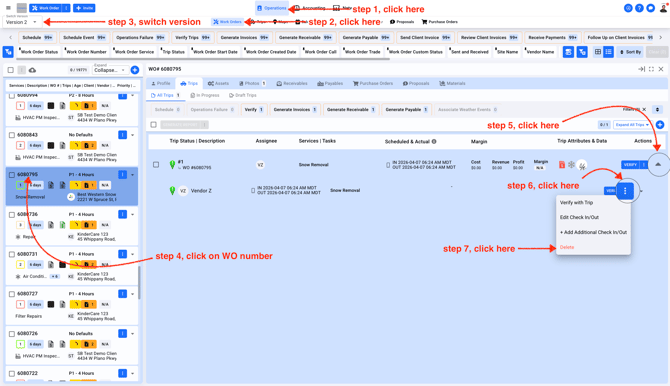Image resolution: width=670 pixels, height=386 pixels.
Task: Click the blue filter icon left of Work Order Status
Action: (x=8, y=52)
